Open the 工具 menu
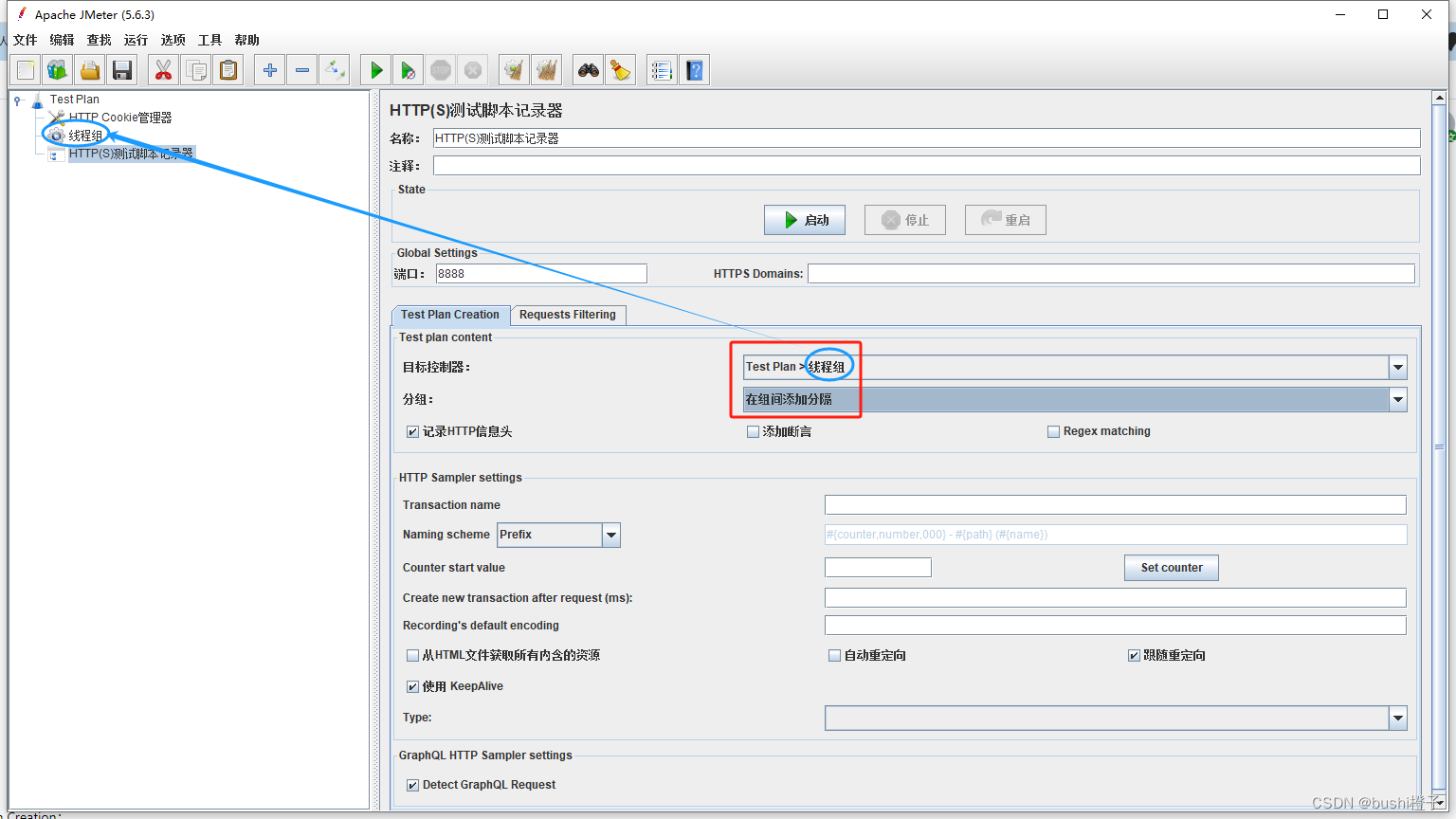The image size is (1456, 819). [209, 40]
